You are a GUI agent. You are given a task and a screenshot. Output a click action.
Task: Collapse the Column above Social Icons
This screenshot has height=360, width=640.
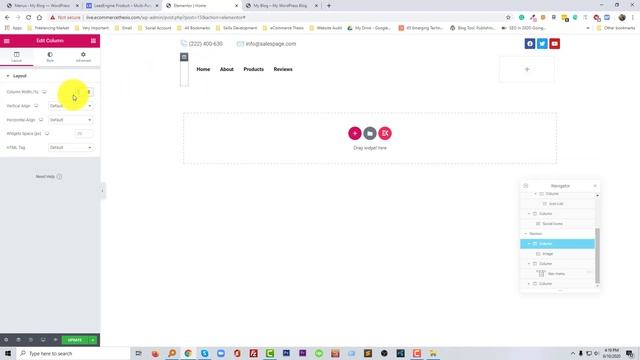pyautogui.click(x=529, y=213)
